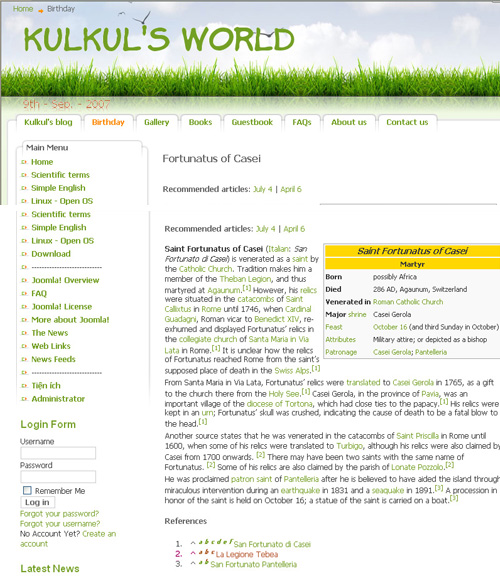The height and width of the screenshot is (576, 500).
Task: Open the Swiss Alps link
Action: [292, 371]
